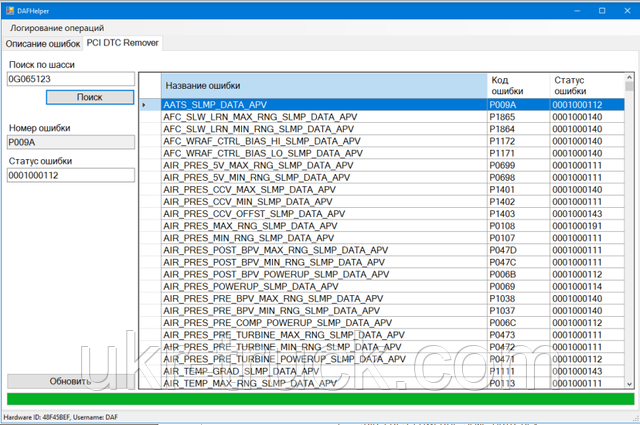Sort by Название ошибки column header
The height and width of the screenshot is (425, 640).
(324, 86)
